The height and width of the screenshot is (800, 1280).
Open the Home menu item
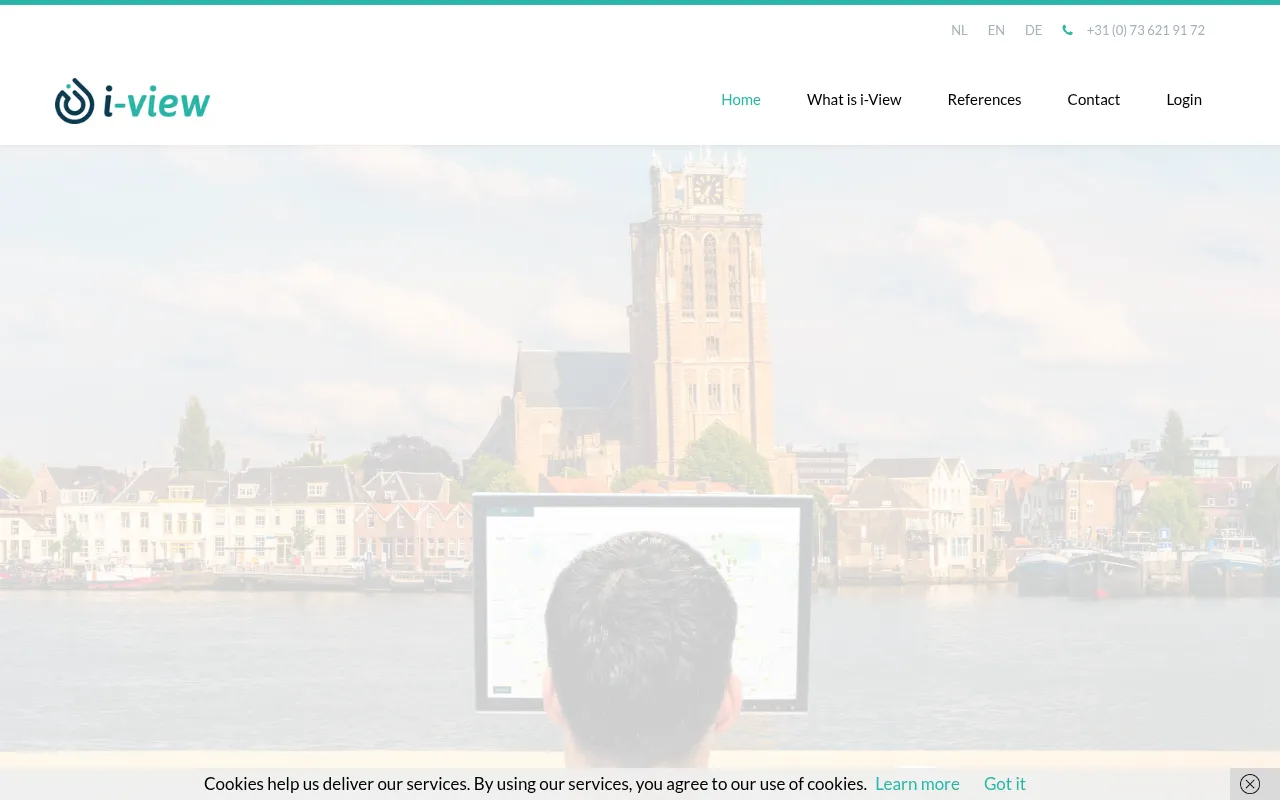pos(741,99)
